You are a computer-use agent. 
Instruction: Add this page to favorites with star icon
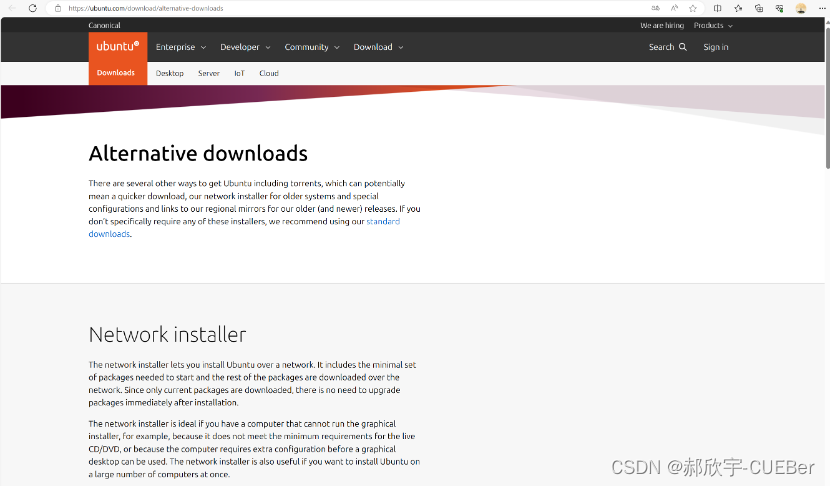tap(693, 8)
